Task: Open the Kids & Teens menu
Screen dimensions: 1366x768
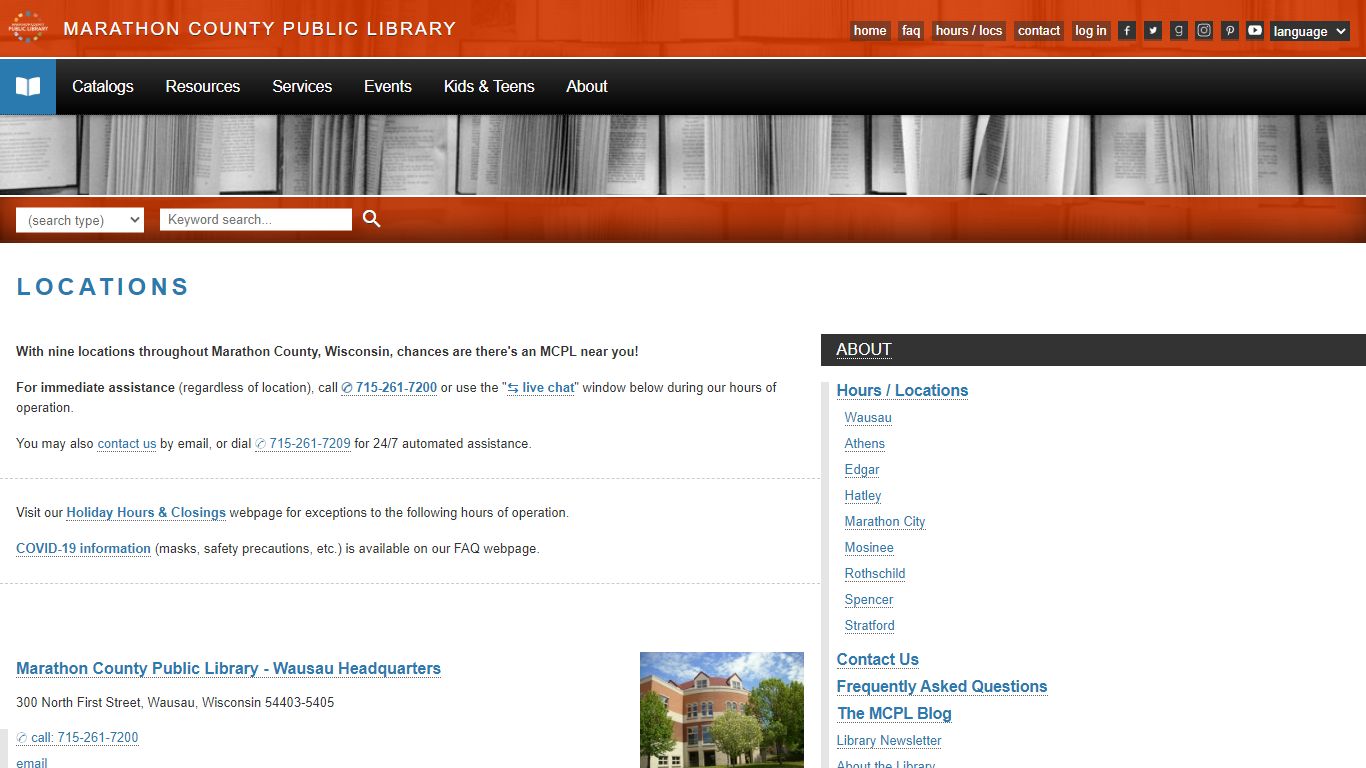Action: click(x=489, y=86)
